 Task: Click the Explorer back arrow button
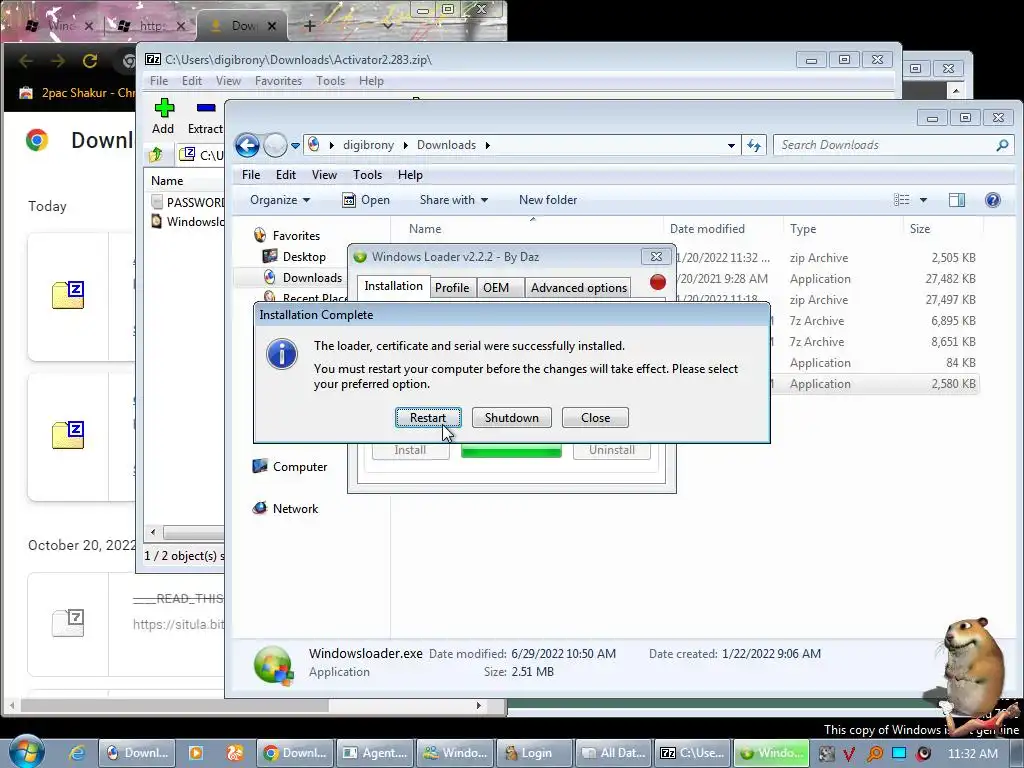[x=248, y=145]
